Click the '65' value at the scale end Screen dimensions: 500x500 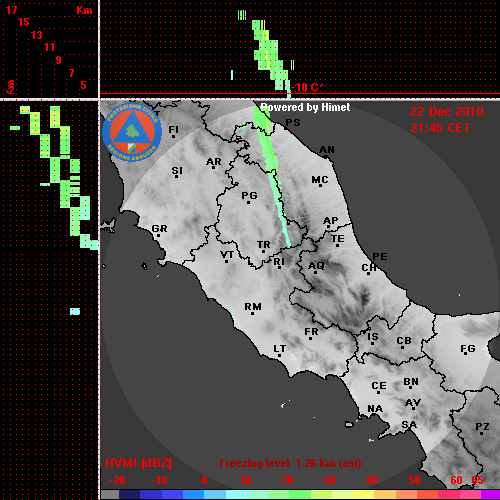tap(477, 480)
